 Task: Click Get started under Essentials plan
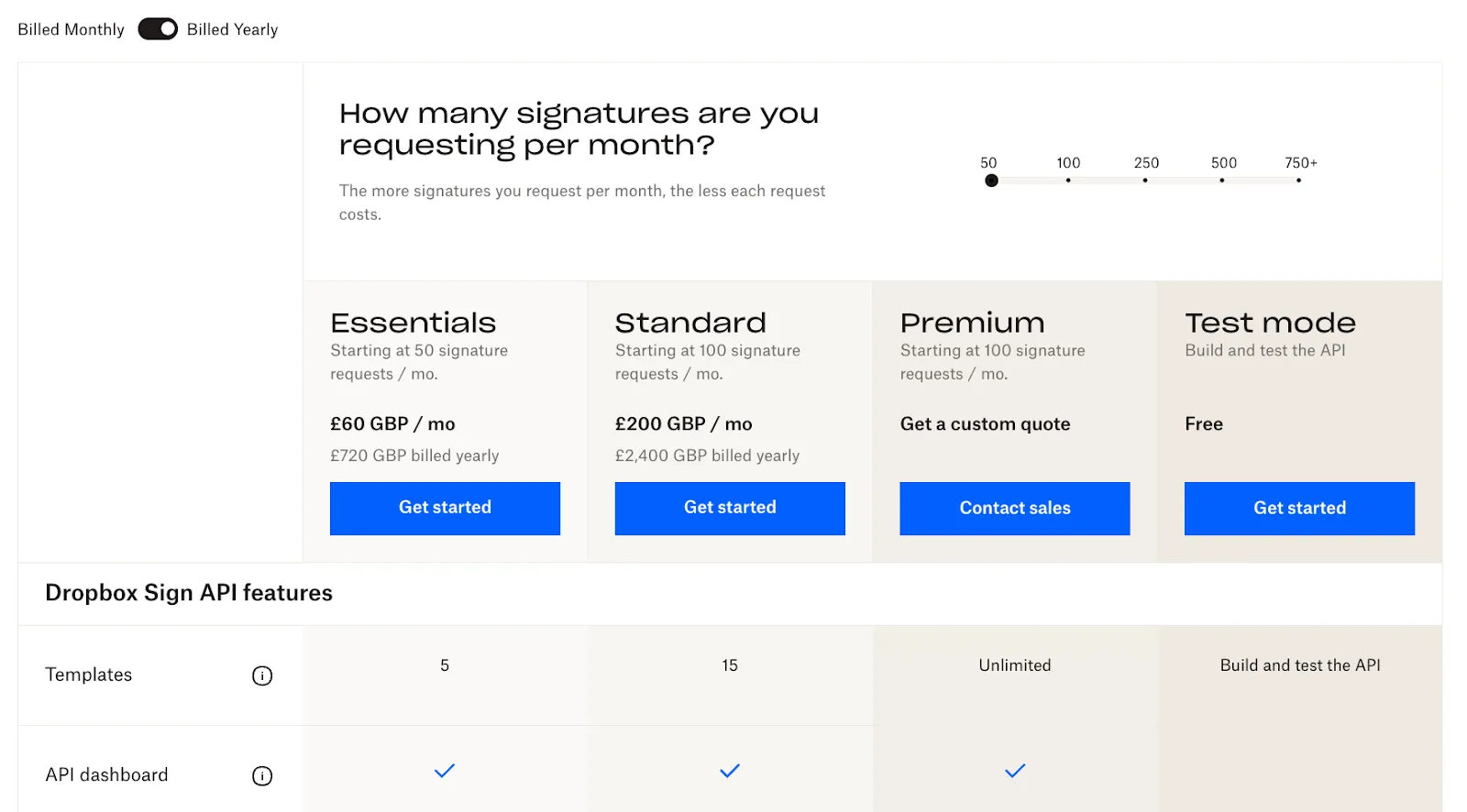[x=445, y=508]
